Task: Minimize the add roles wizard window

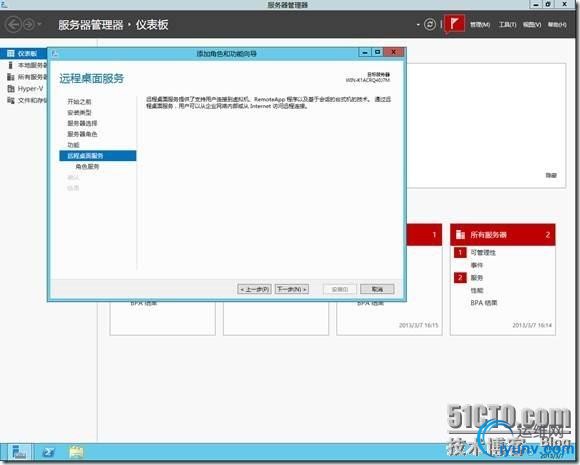Action: [x=365, y=53]
